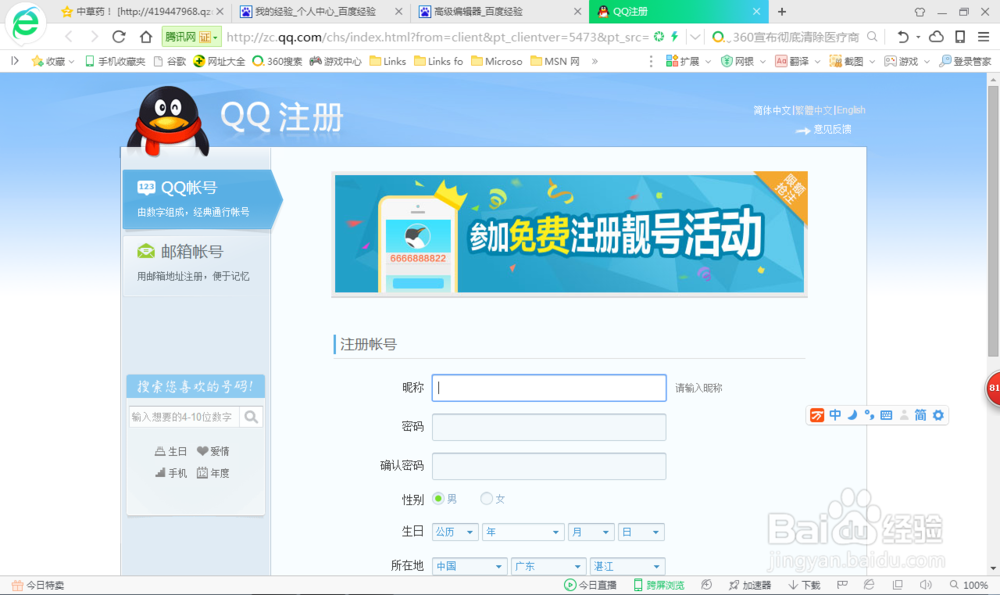
Task: Open the 月 birth month dropdown
Action: tap(591, 532)
